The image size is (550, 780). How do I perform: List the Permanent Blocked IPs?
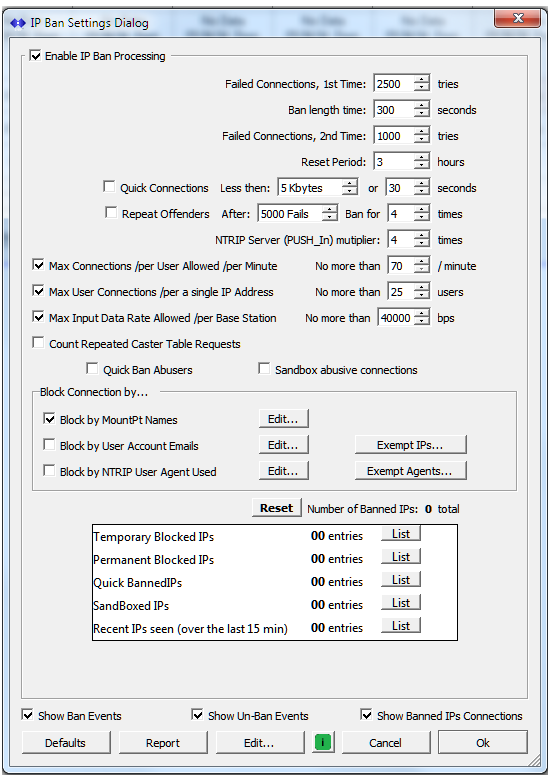[401, 557]
